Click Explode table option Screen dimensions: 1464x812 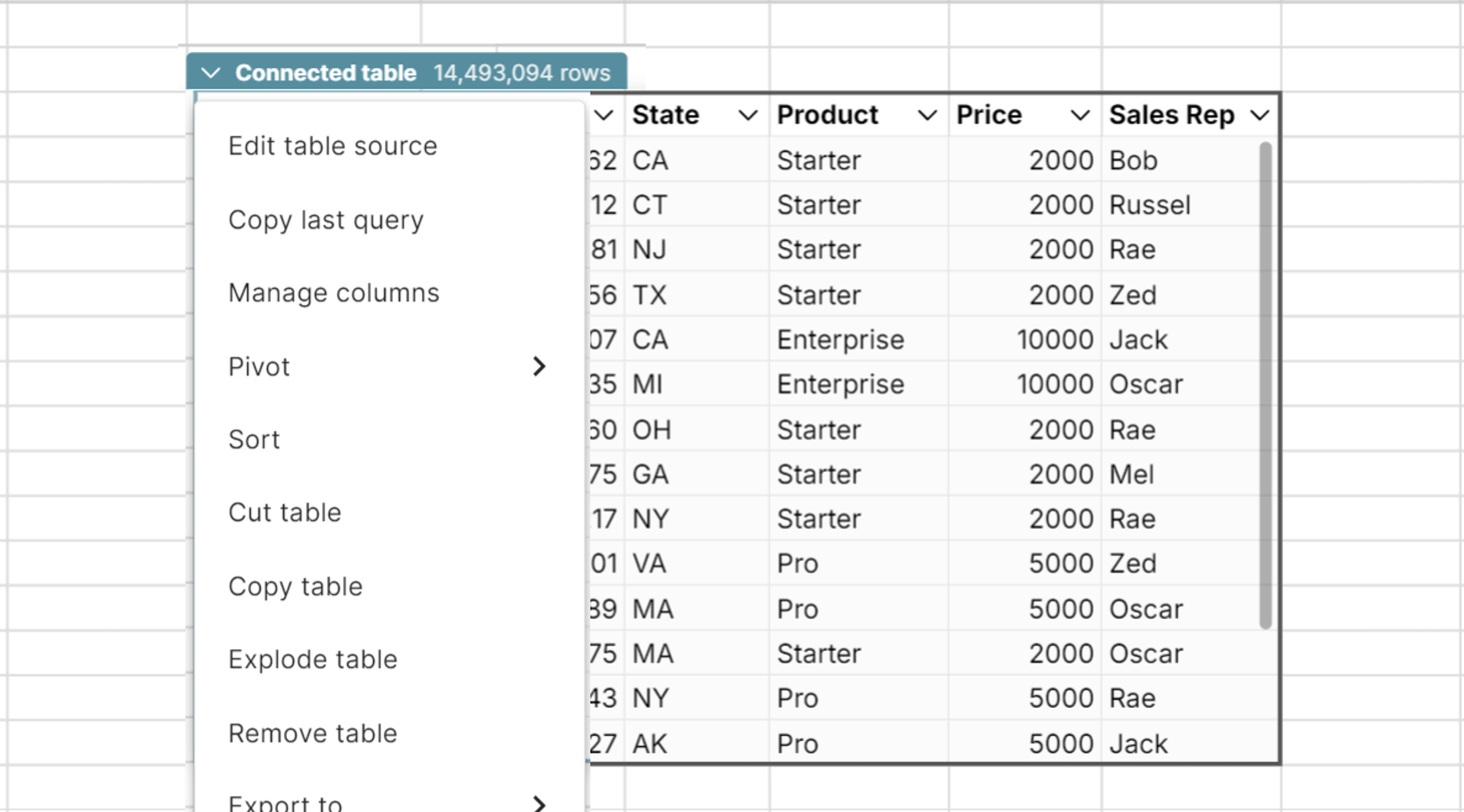coord(313,660)
